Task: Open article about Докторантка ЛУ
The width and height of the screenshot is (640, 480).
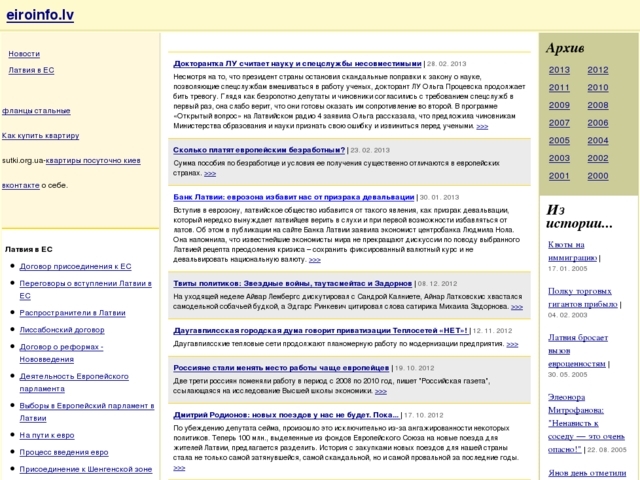Action: (297, 64)
